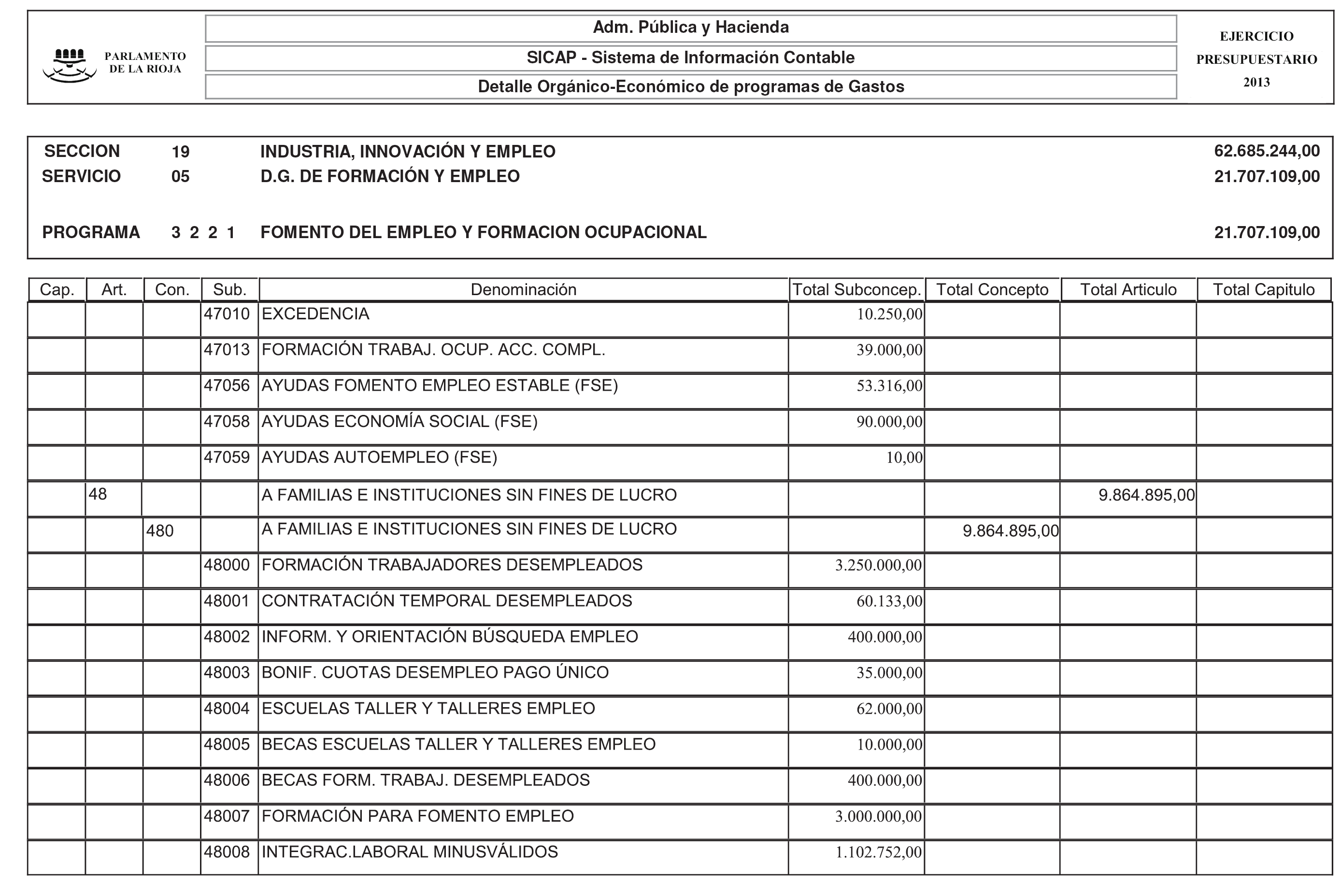Click the 'Cap.' column header
Screen dimensions: 1341x896
coord(57,290)
